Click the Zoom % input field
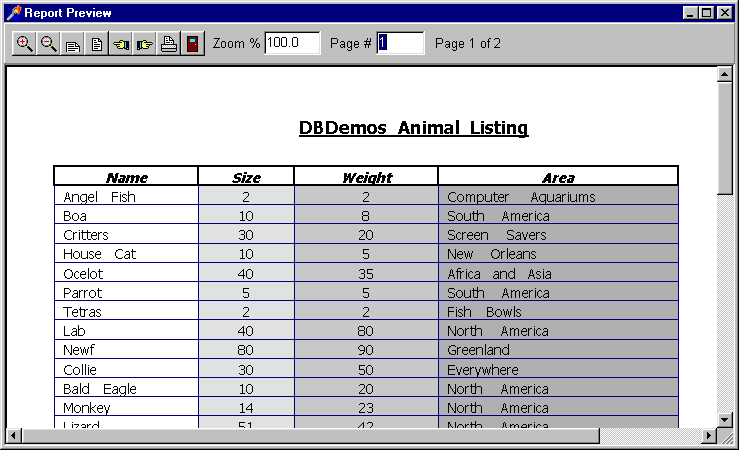The image size is (739, 450). (x=292, y=43)
